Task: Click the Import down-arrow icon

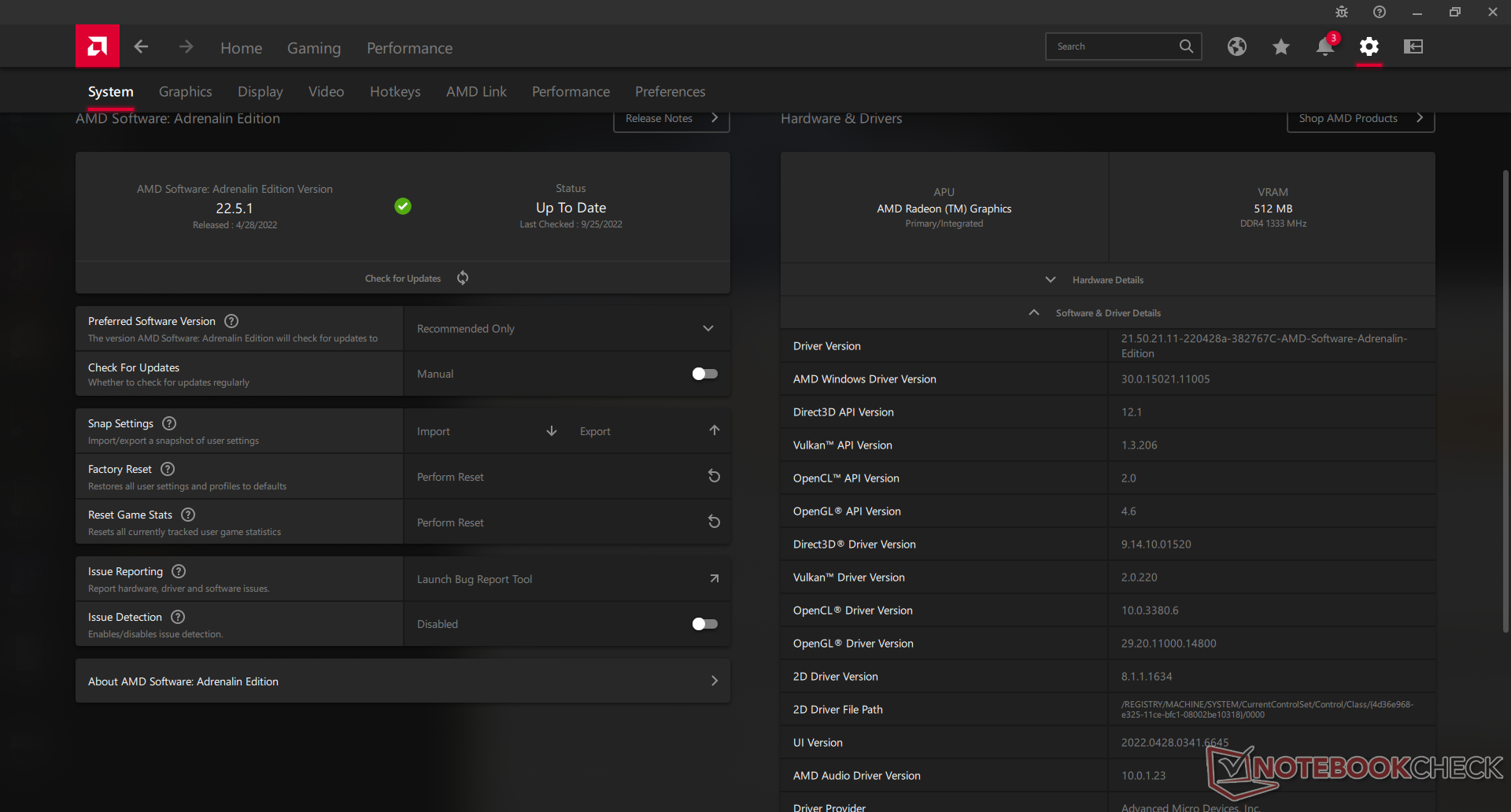Action: [552, 431]
